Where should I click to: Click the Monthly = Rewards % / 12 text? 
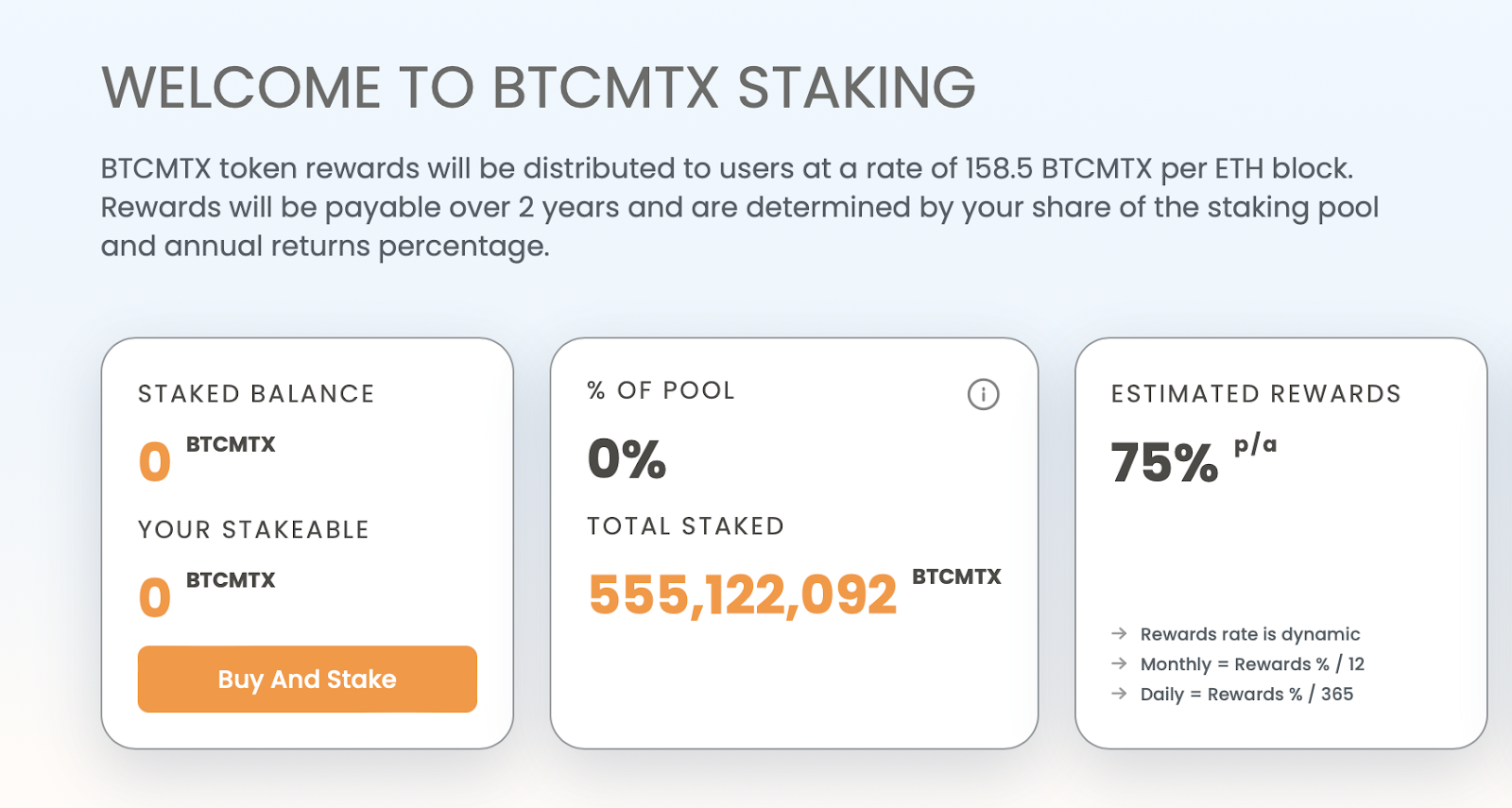click(1252, 664)
